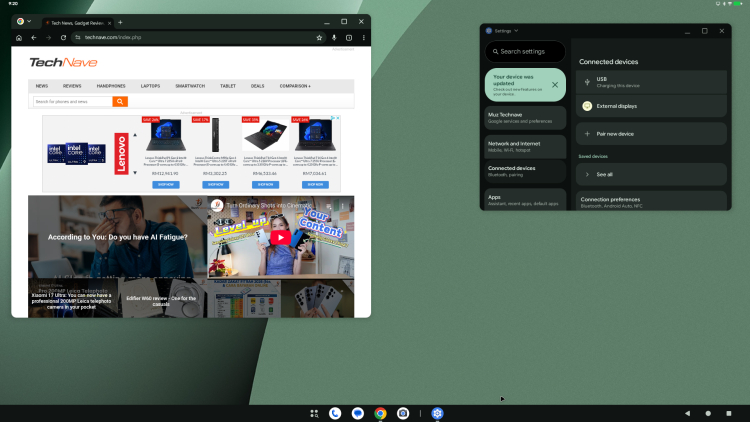Open Network and Internet settings
This screenshot has width=750, height=422.
pyautogui.click(x=525, y=146)
